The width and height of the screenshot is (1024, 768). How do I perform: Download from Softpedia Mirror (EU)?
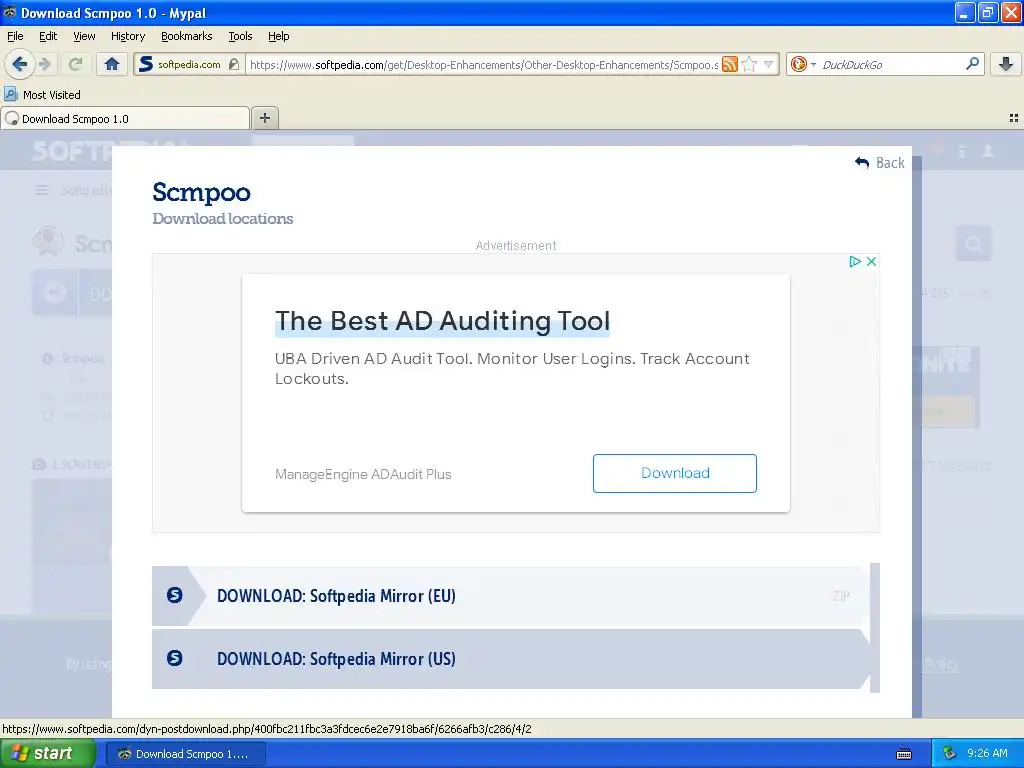click(x=511, y=596)
